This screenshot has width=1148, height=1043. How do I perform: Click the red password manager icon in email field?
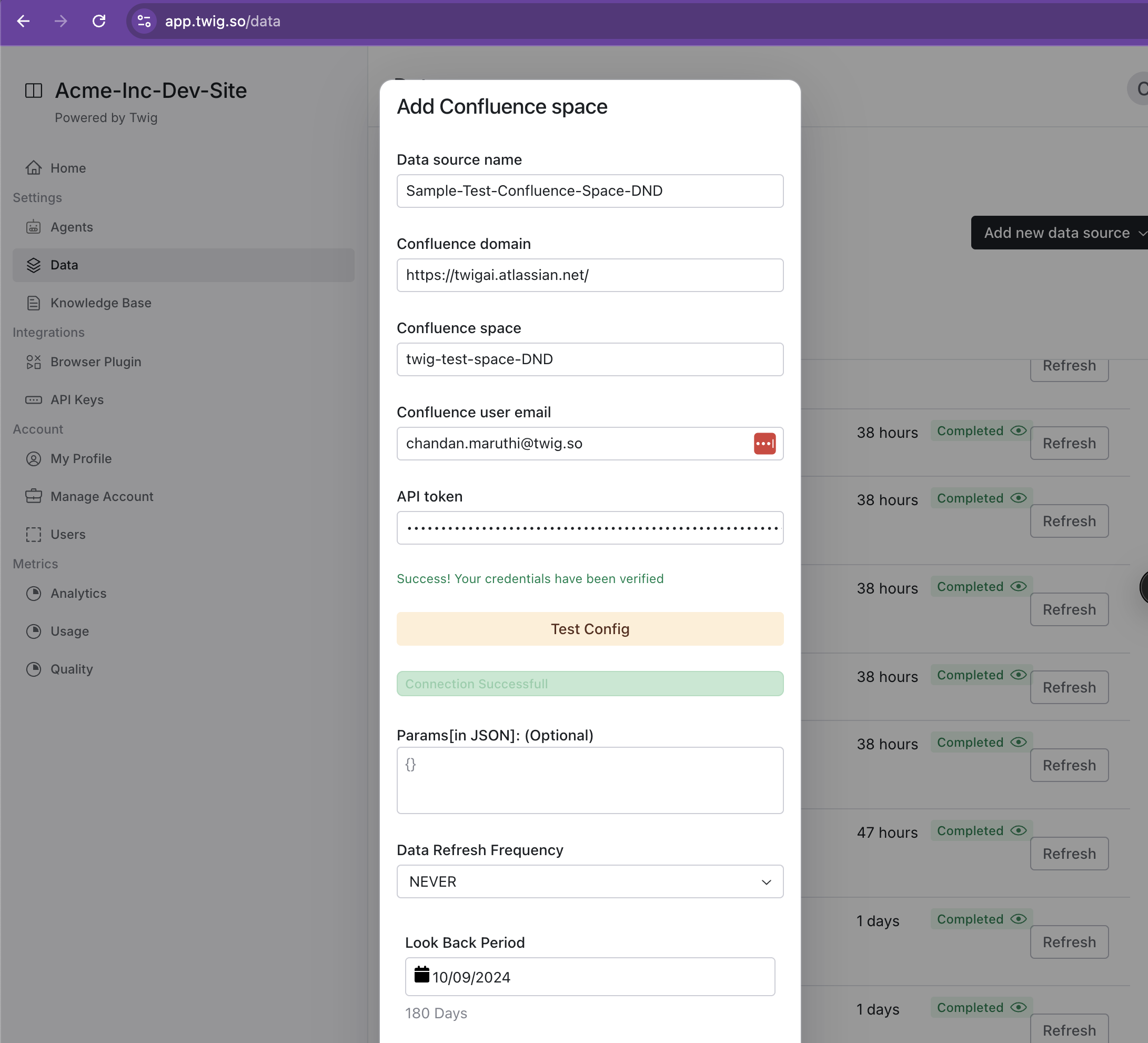pos(764,443)
